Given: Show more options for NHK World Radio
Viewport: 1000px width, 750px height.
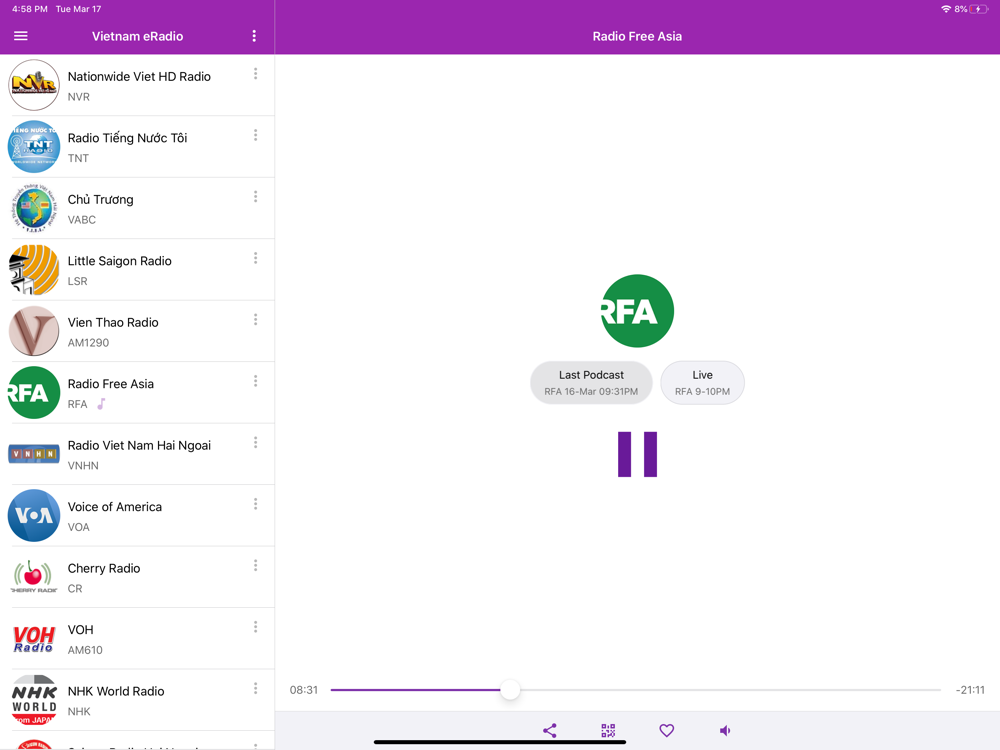Looking at the screenshot, I should (x=256, y=688).
